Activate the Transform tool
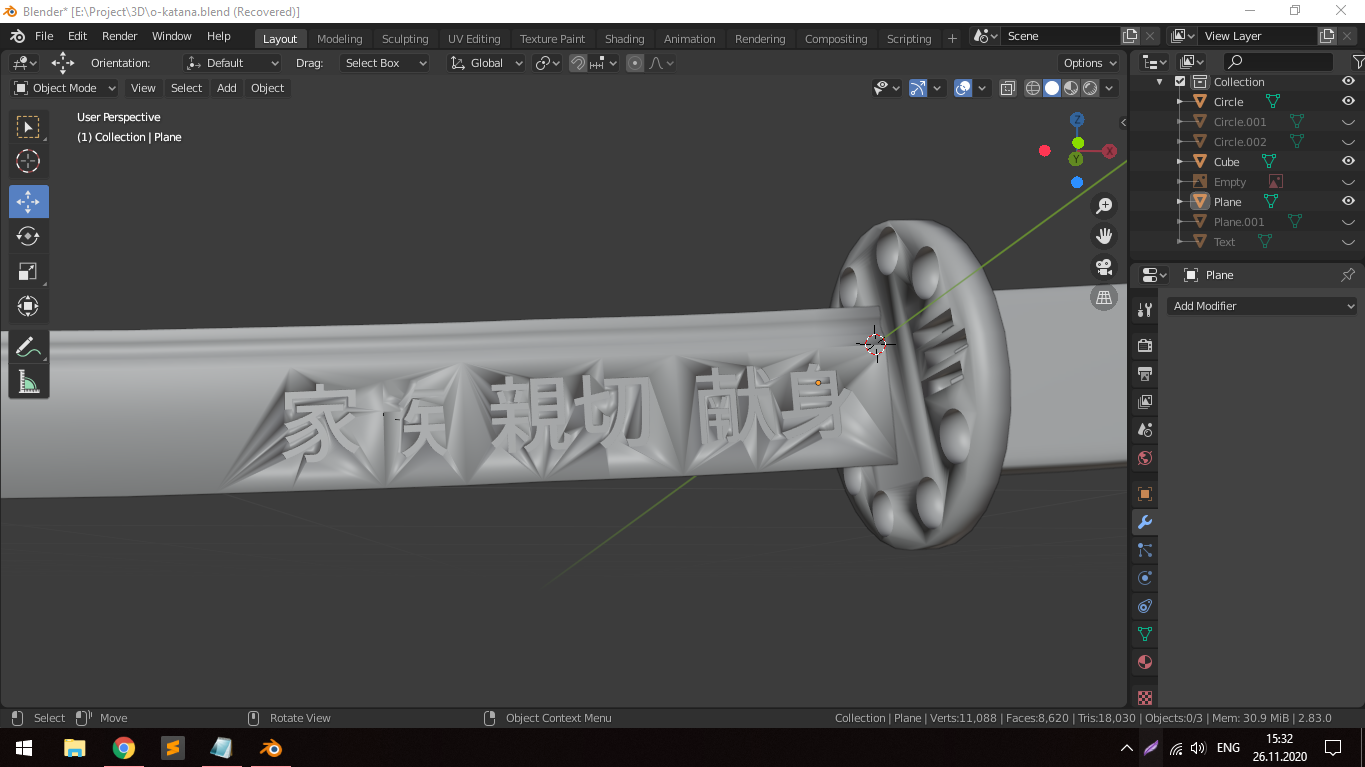Image resolution: width=1365 pixels, height=767 pixels. (x=28, y=306)
